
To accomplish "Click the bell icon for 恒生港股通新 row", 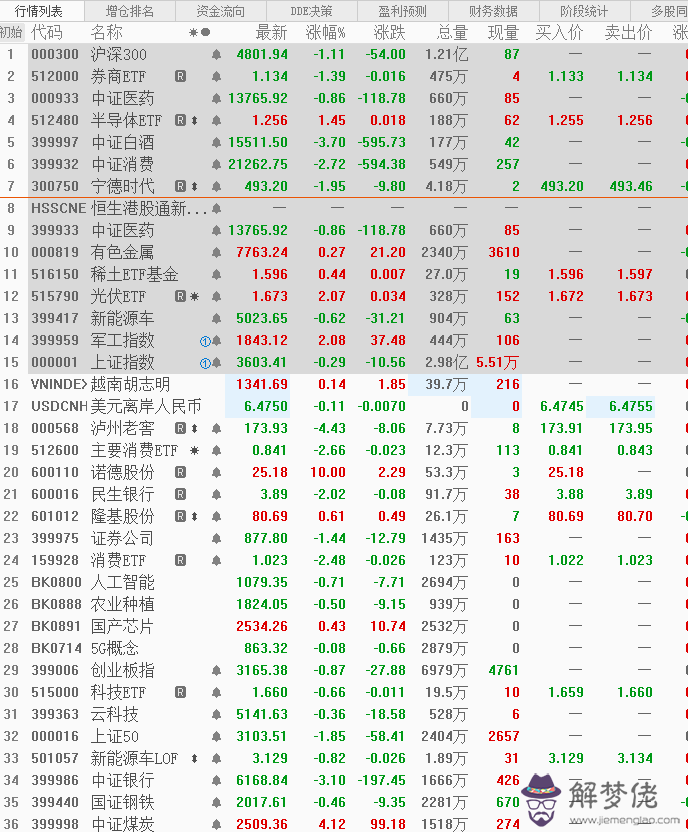I will click(216, 209).
